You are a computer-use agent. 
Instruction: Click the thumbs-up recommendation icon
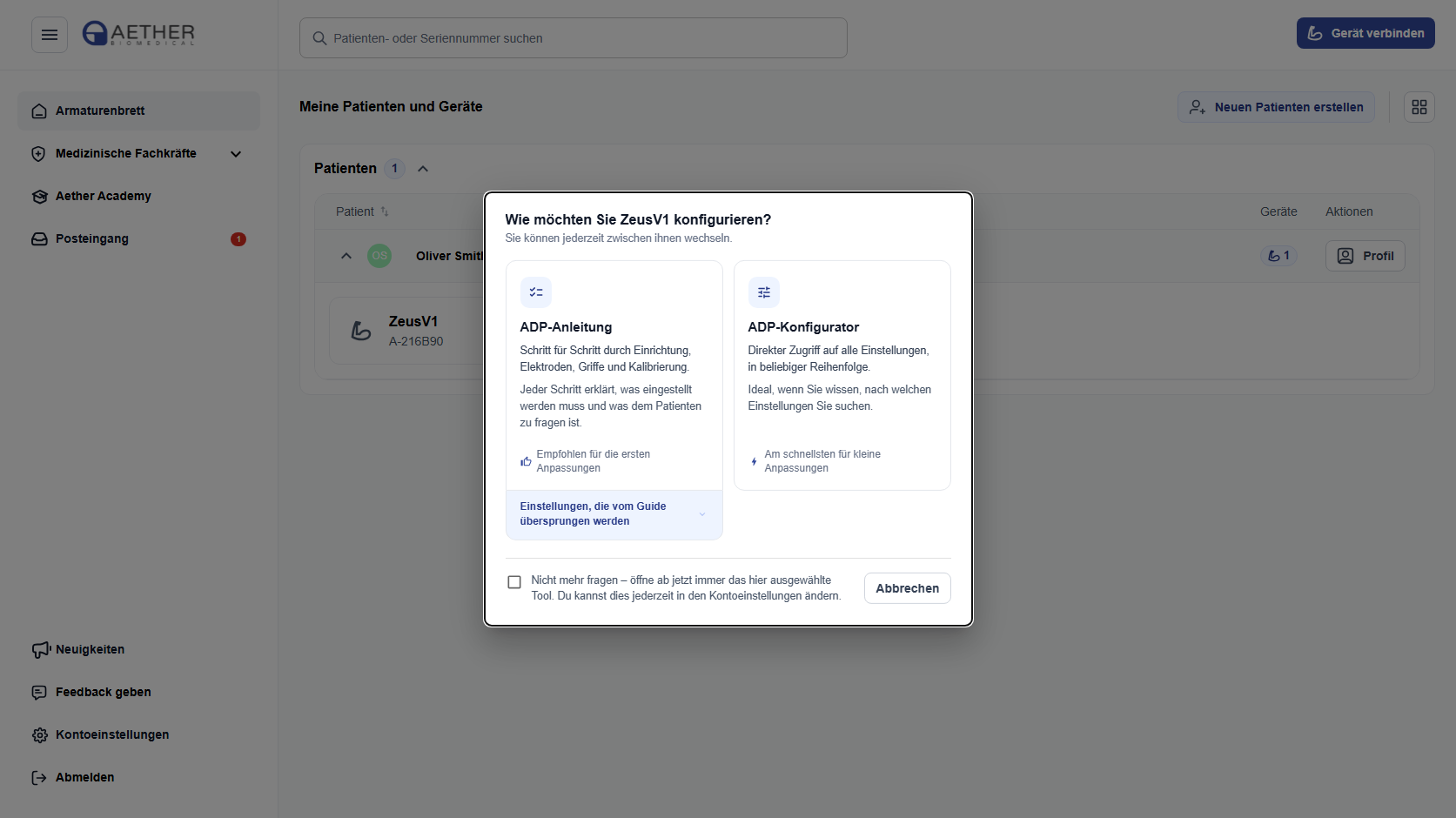click(x=526, y=461)
